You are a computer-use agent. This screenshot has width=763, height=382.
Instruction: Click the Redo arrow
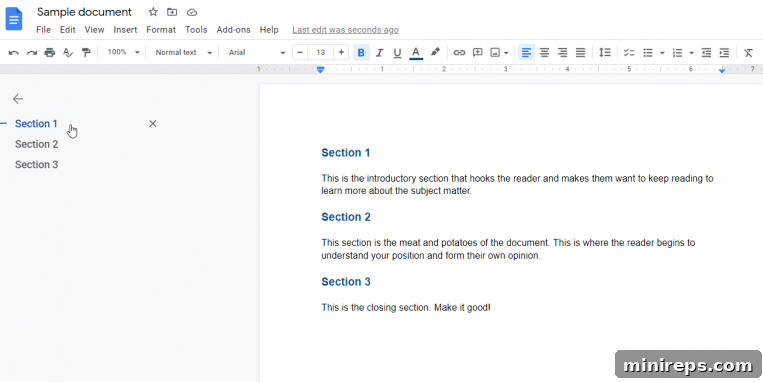click(32, 53)
